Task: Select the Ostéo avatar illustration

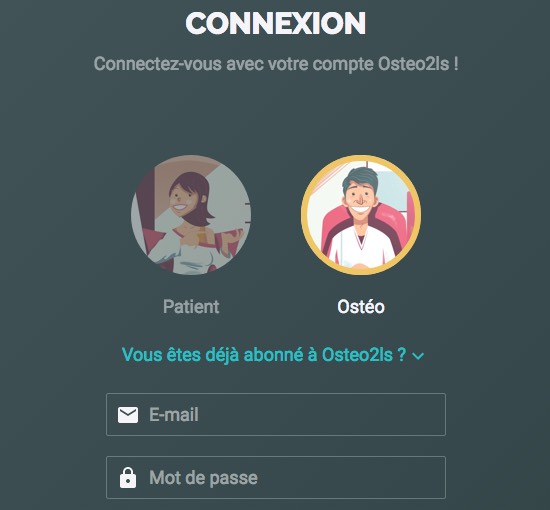Action: pyautogui.click(x=361, y=215)
